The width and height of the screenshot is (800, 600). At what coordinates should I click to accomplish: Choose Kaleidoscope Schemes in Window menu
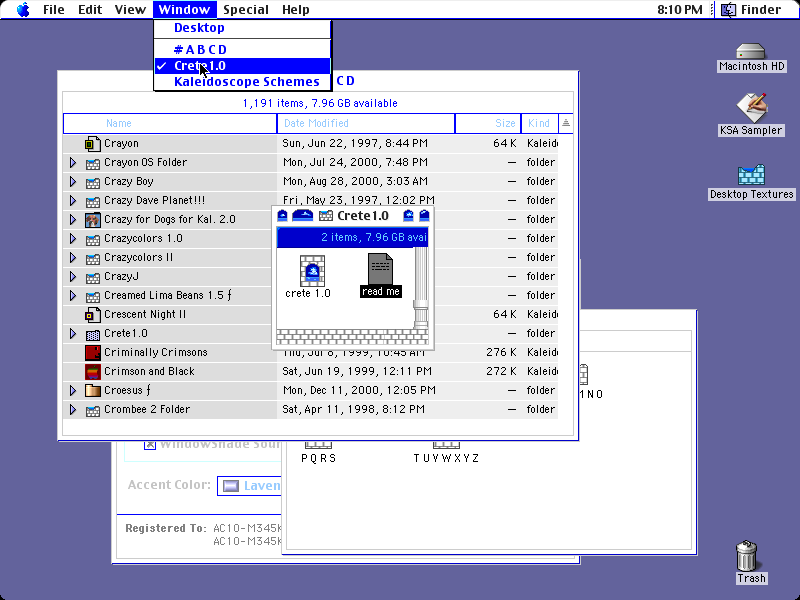[242, 82]
